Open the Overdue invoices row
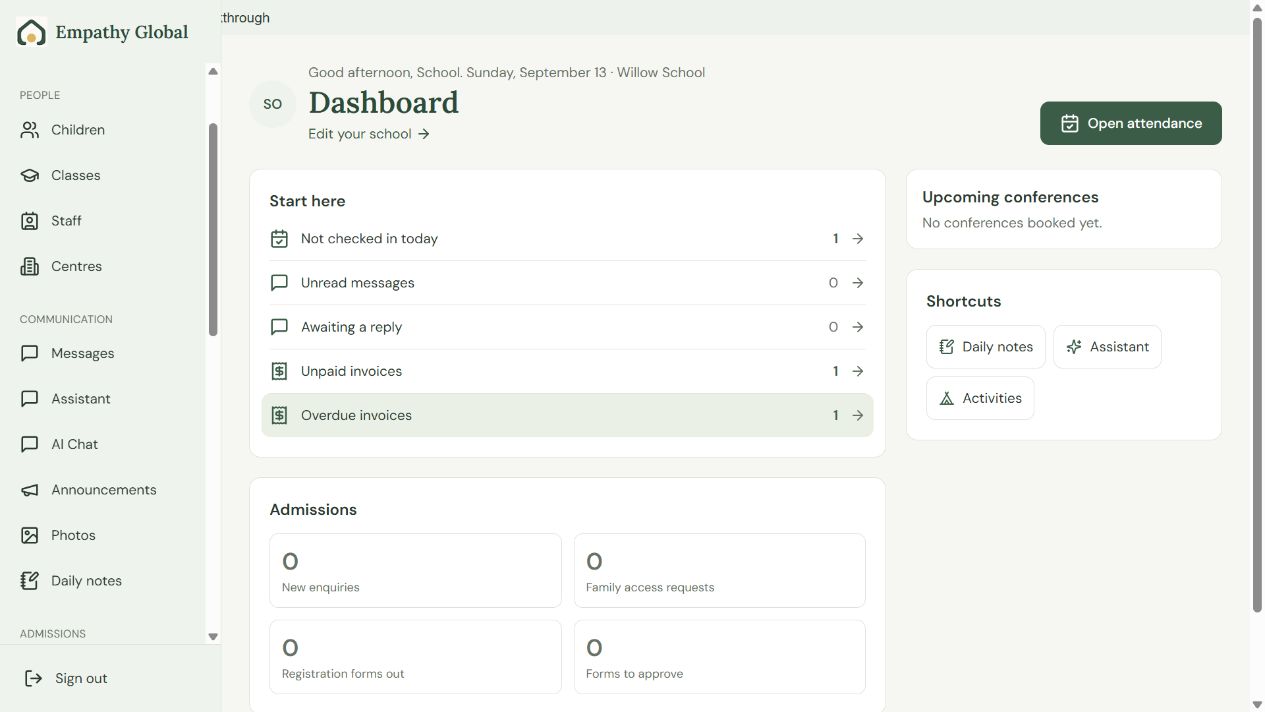Viewport: 1265px width, 712px height. [567, 415]
